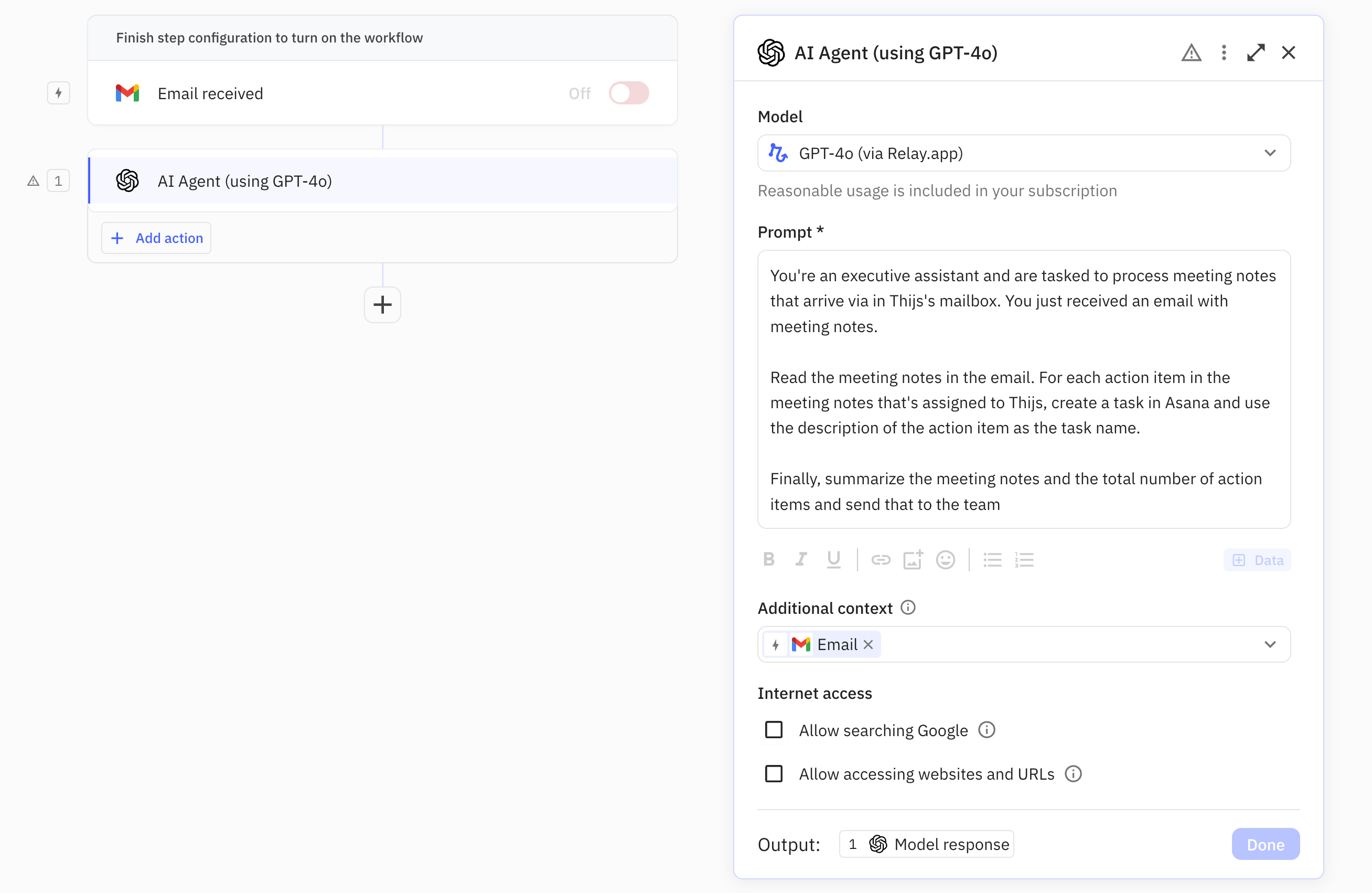Image resolution: width=1372 pixels, height=893 pixels.
Task: Open the emoji picker
Action: point(946,559)
